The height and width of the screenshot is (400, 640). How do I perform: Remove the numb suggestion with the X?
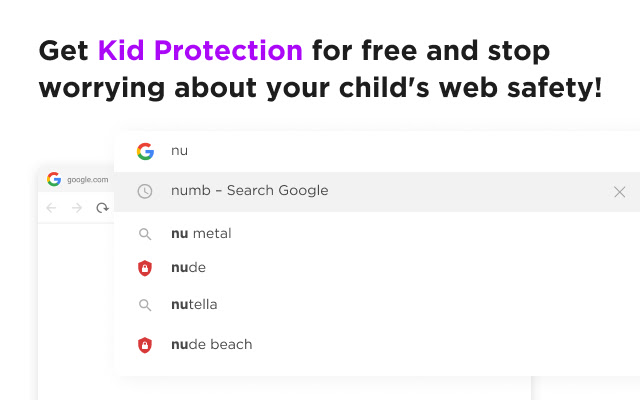pyautogui.click(x=620, y=191)
